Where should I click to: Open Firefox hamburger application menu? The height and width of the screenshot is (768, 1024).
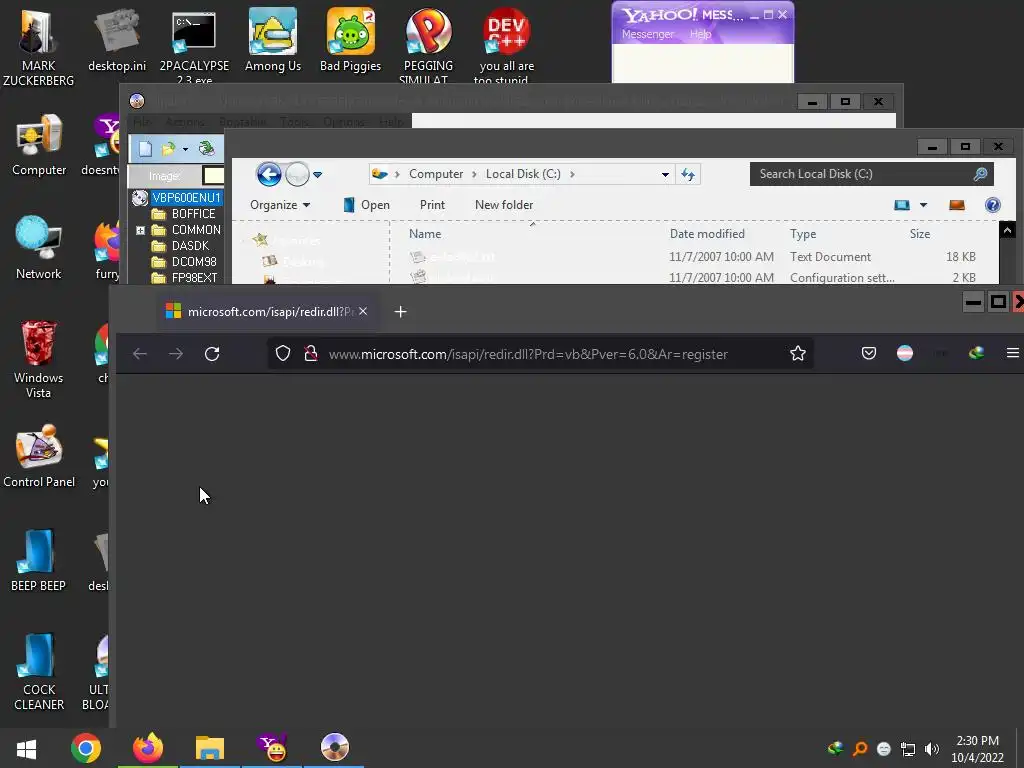1012,353
